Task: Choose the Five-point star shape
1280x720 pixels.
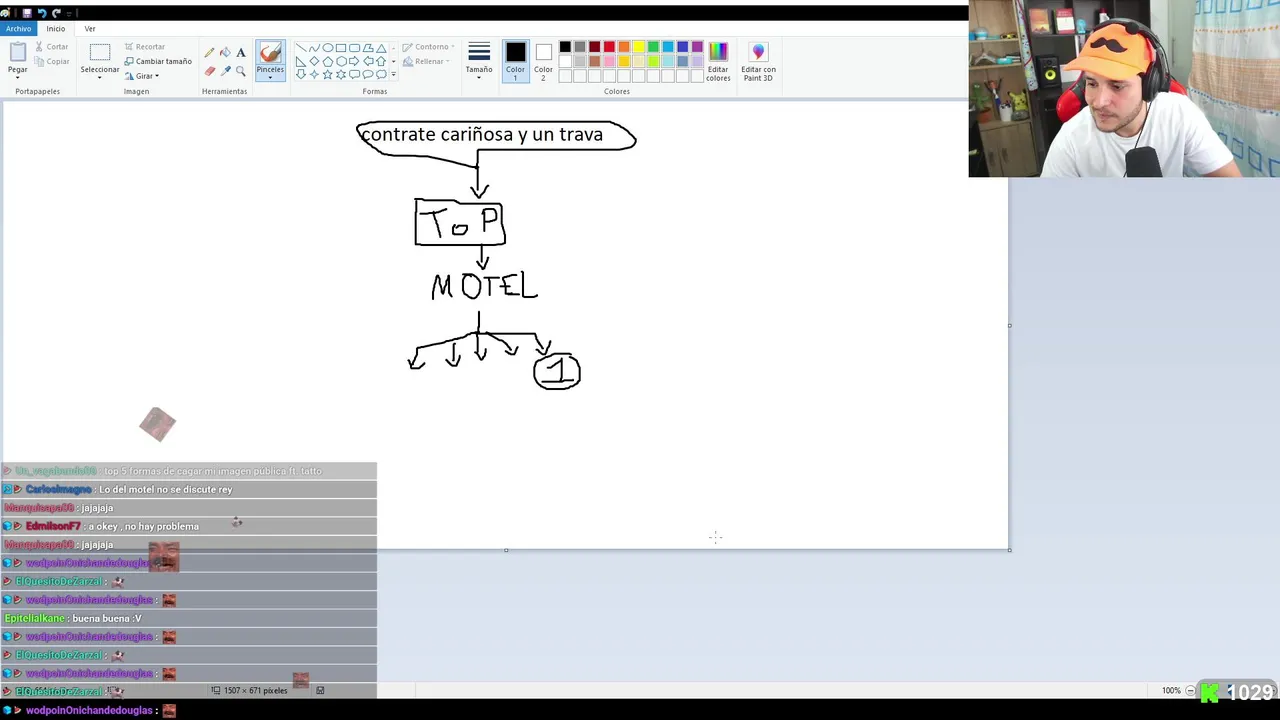Action: point(327,74)
